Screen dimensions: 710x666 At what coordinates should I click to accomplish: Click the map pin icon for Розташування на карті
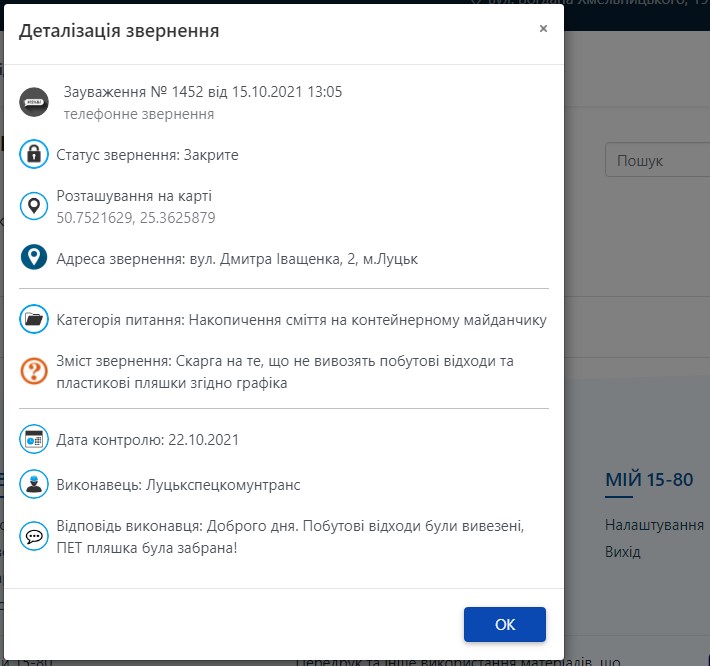pos(35,206)
